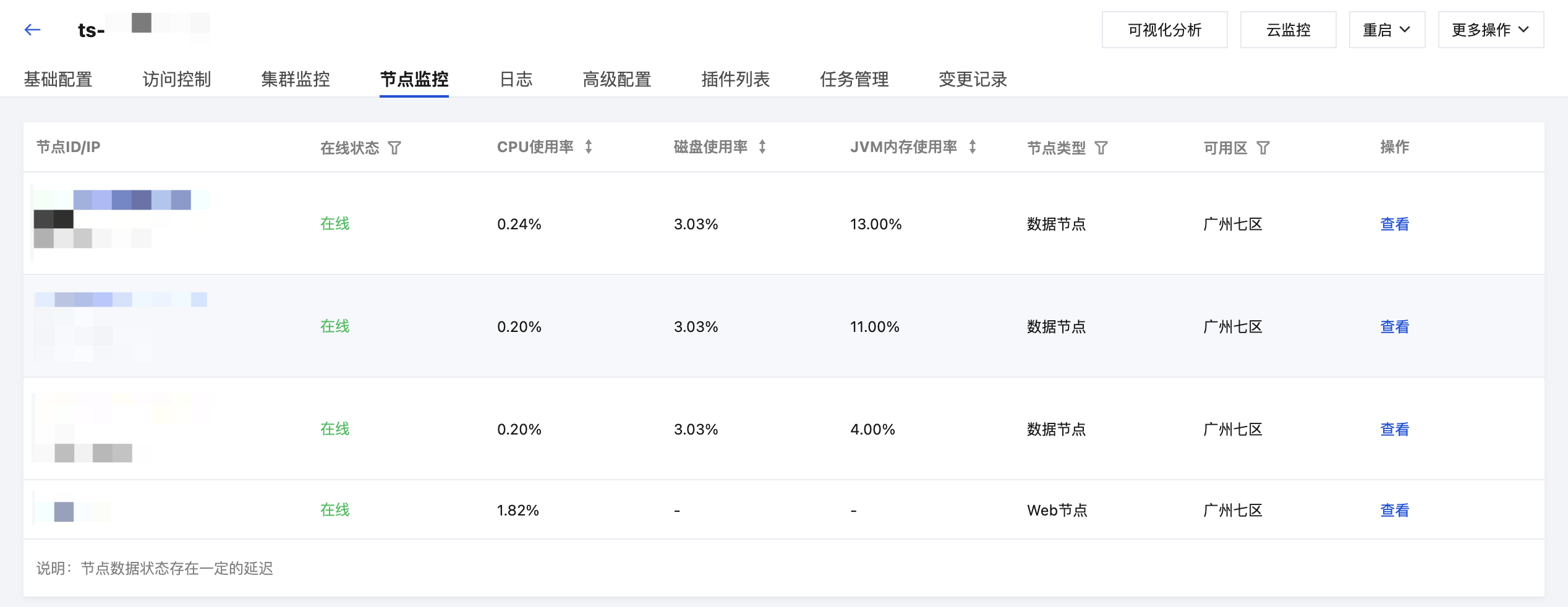Viewport: 1568px width, 607px height.
Task: Select the 插件列表 tab
Action: coord(736,79)
